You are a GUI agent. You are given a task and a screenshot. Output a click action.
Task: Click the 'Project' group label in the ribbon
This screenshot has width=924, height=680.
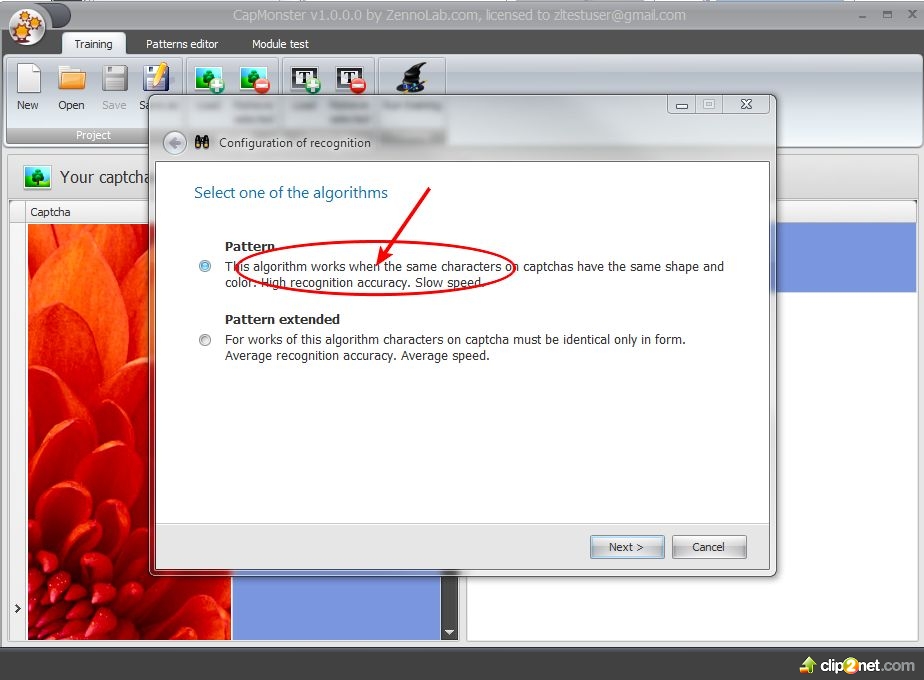coord(93,135)
